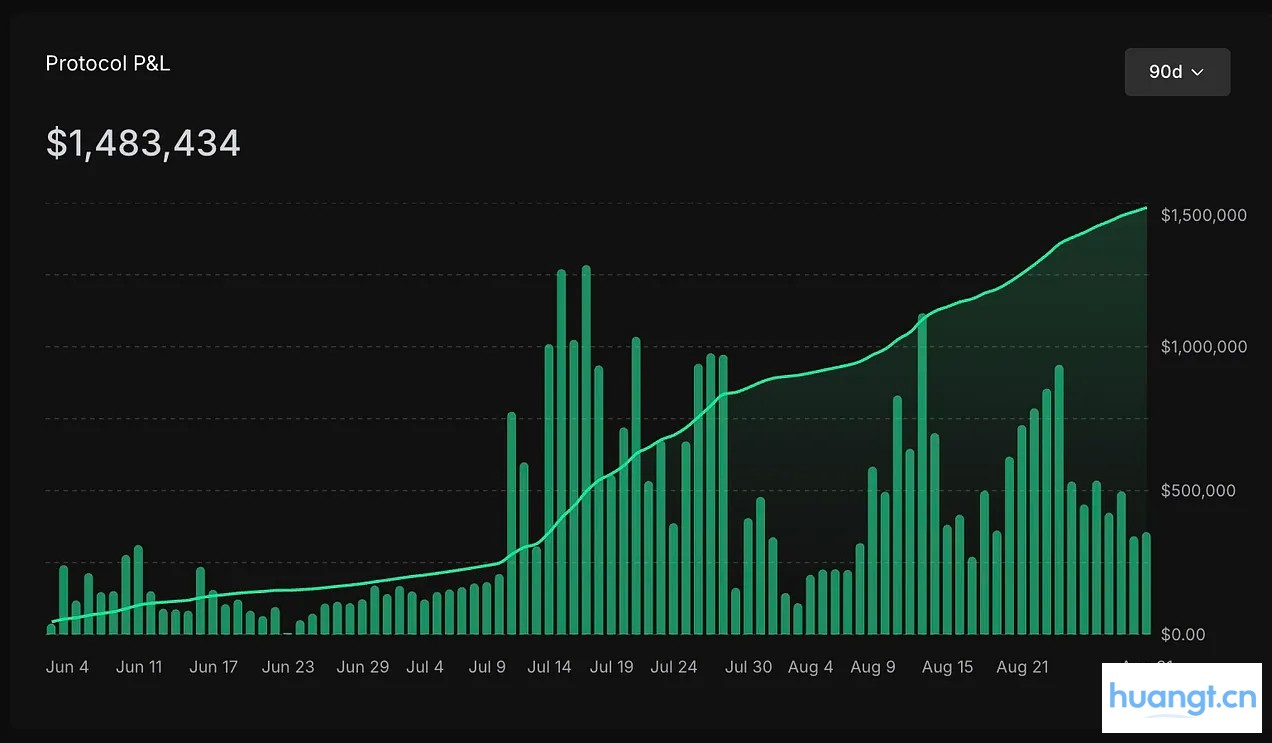Click the $1,000,000 y-axis label
The width and height of the screenshot is (1272, 743).
tap(1203, 347)
